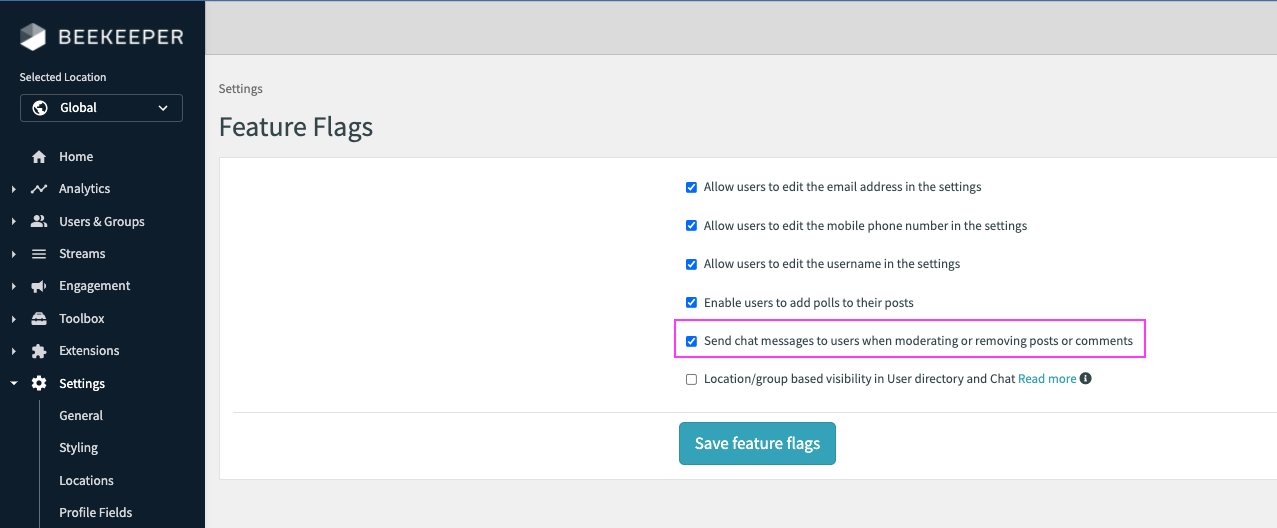Click the Save feature flags button
Image resolution: width=1277 pixels, height=528 pixels.
pos(757,444)
